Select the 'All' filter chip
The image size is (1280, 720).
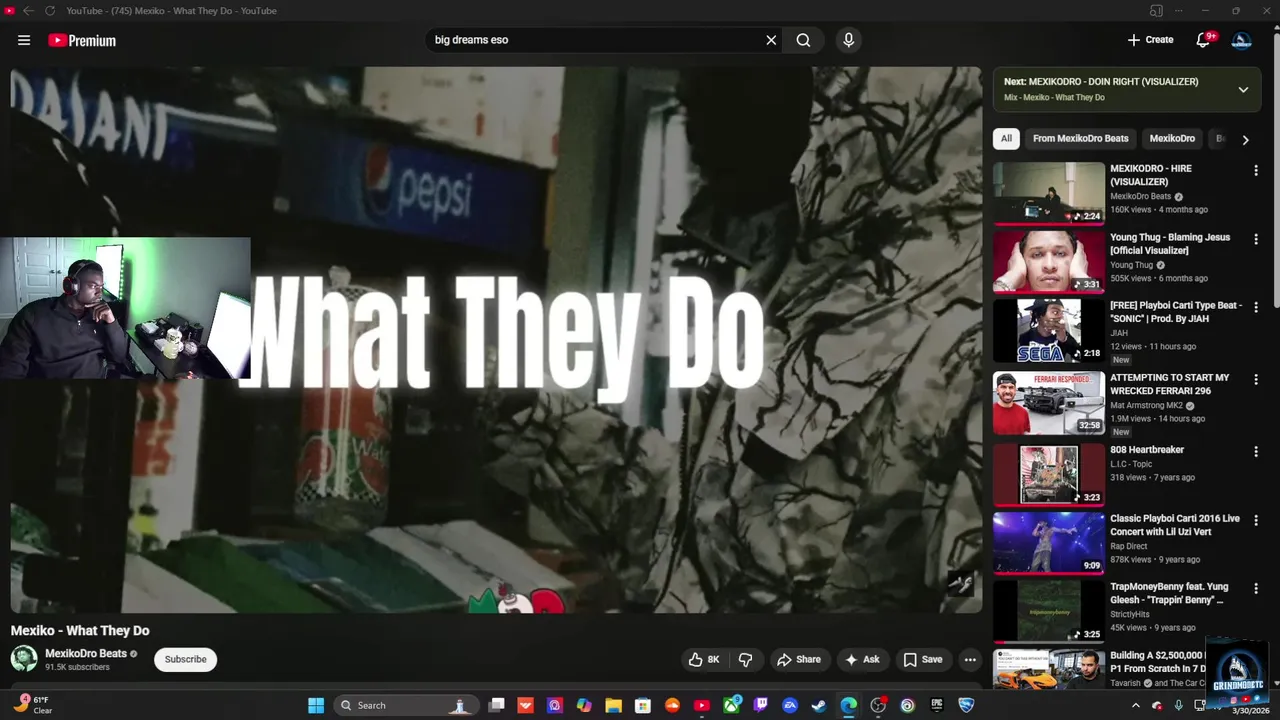[1006, 139]
